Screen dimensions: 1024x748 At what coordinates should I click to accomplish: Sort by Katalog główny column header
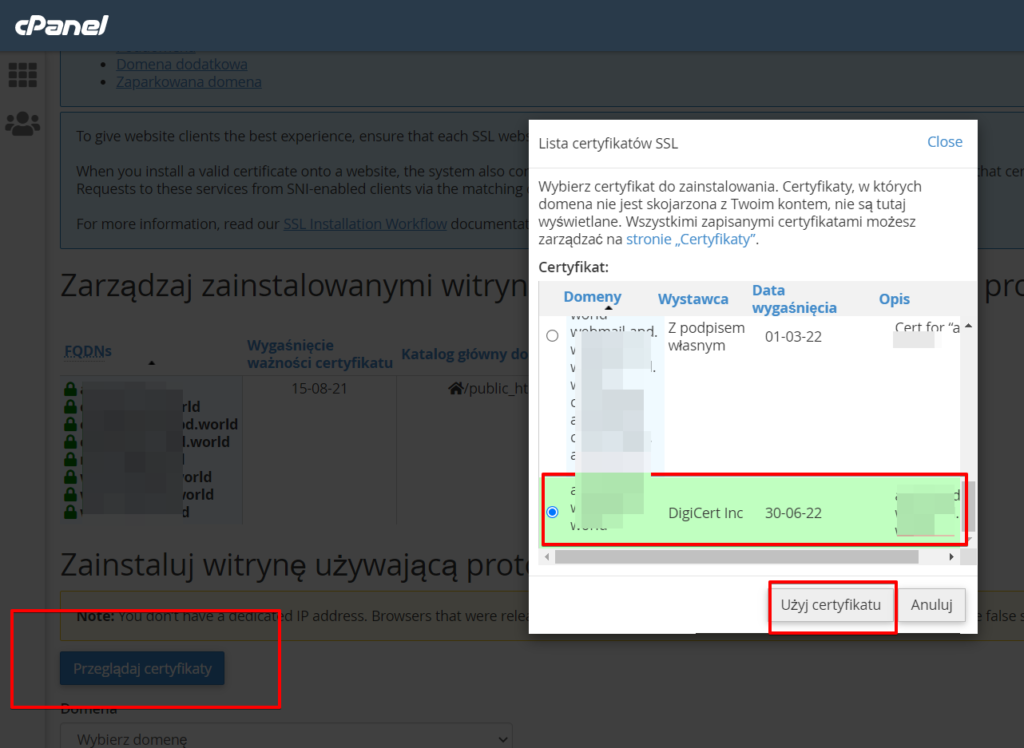[464, 354]
